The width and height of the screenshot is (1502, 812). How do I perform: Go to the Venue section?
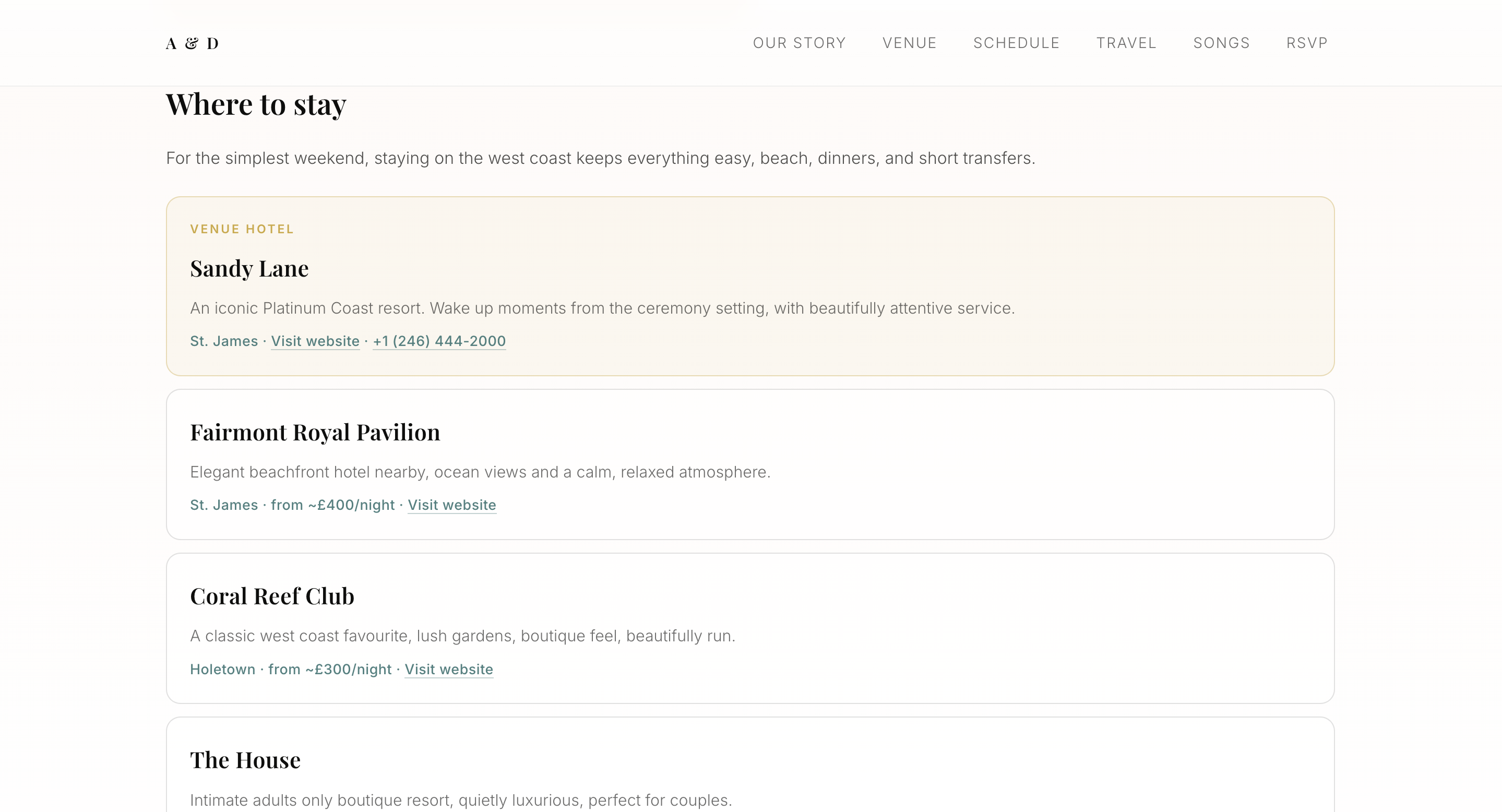[x=909, y=43]
